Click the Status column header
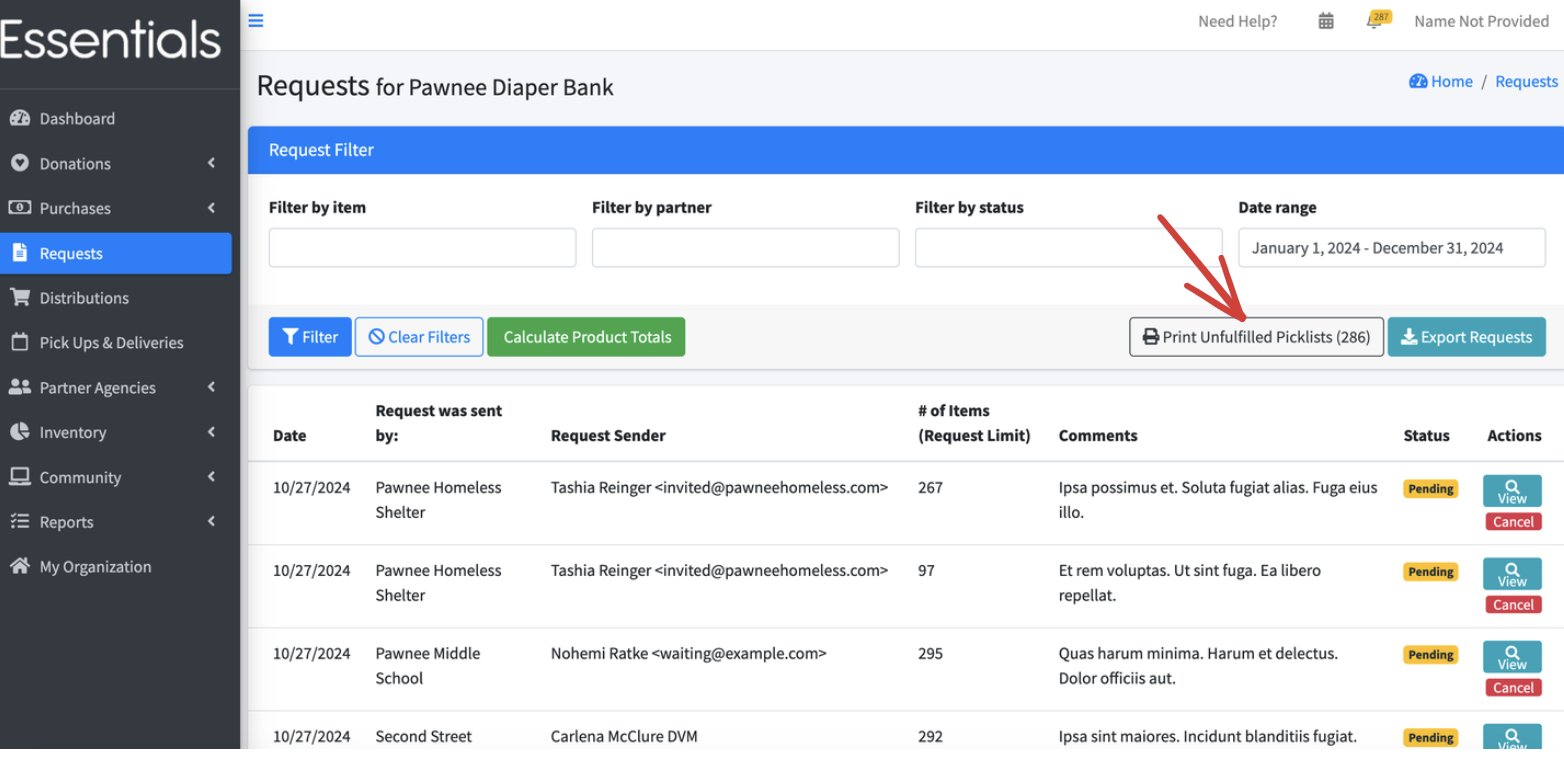Image resolution: width=1564 pixels, height=764 pixels. [1426, 436]
